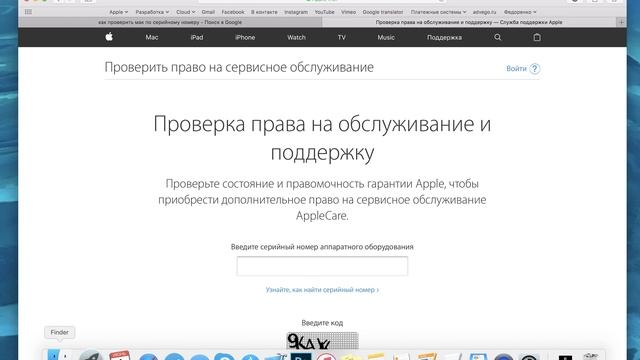Click the Apple logo in the site navigation
640x360 pixels.
[x=109, y=37]
